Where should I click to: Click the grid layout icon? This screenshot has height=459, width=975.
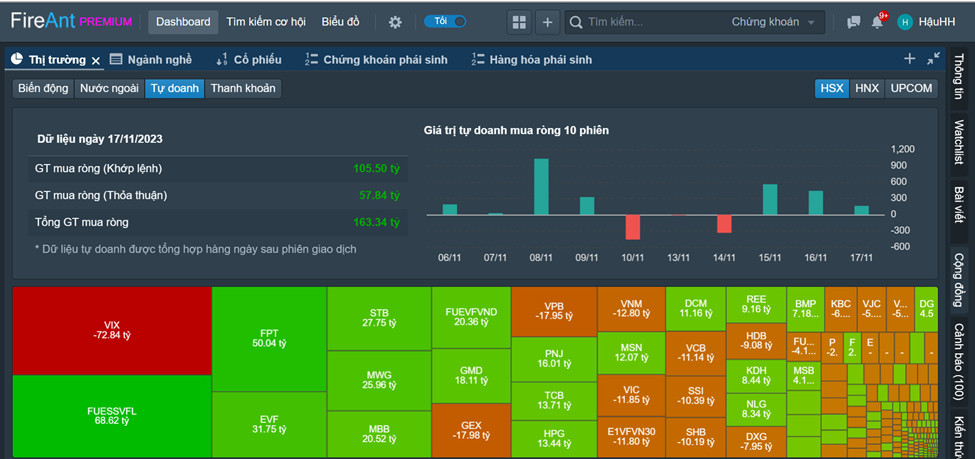pos(519,22)
